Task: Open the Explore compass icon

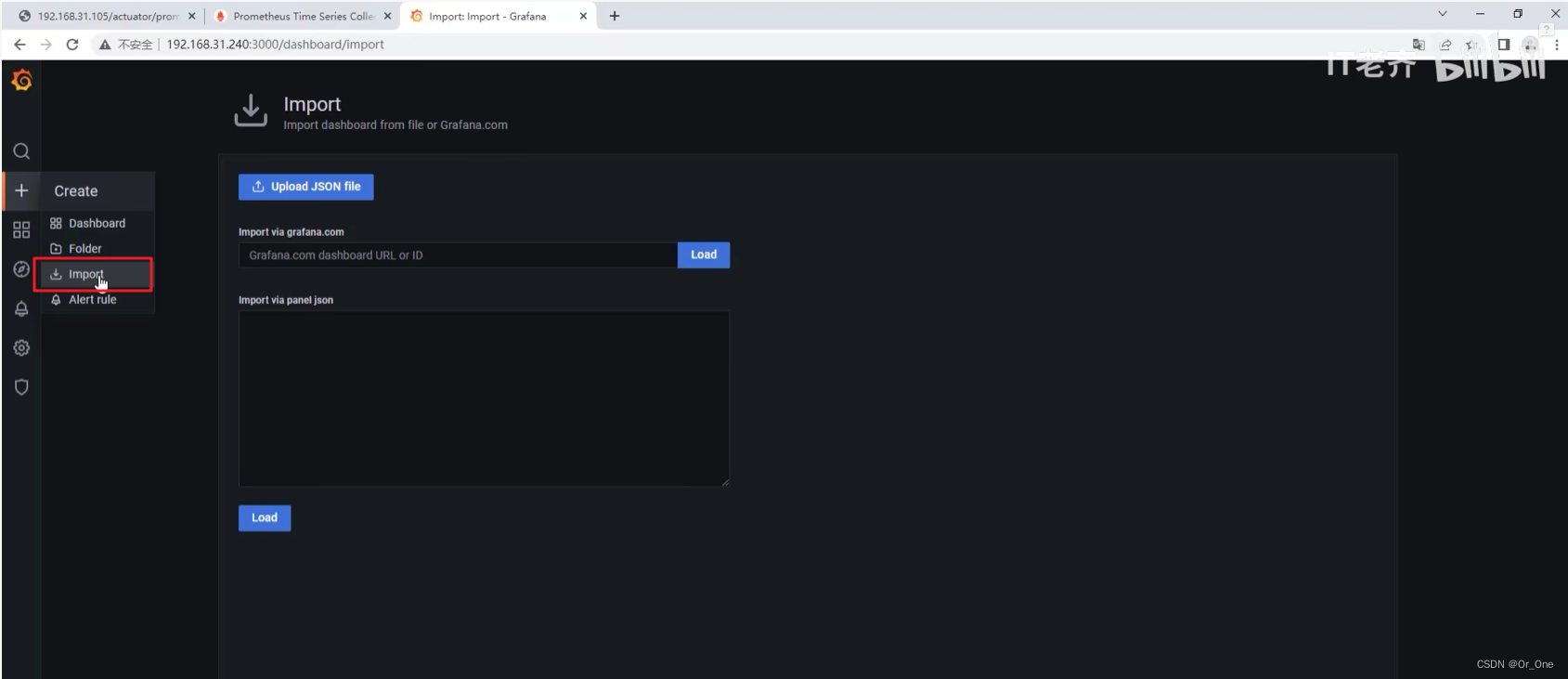Action: coord(21,269)
